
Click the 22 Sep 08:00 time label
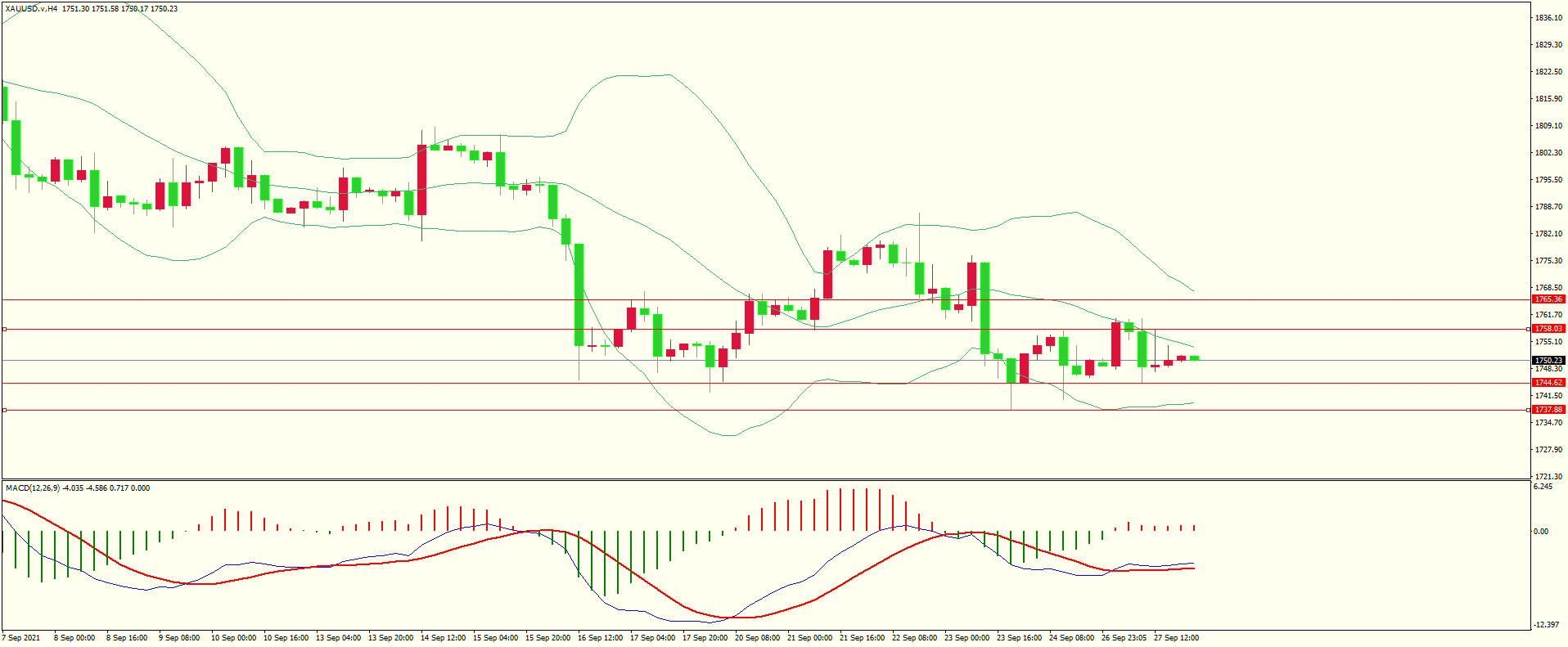[914, 638]
